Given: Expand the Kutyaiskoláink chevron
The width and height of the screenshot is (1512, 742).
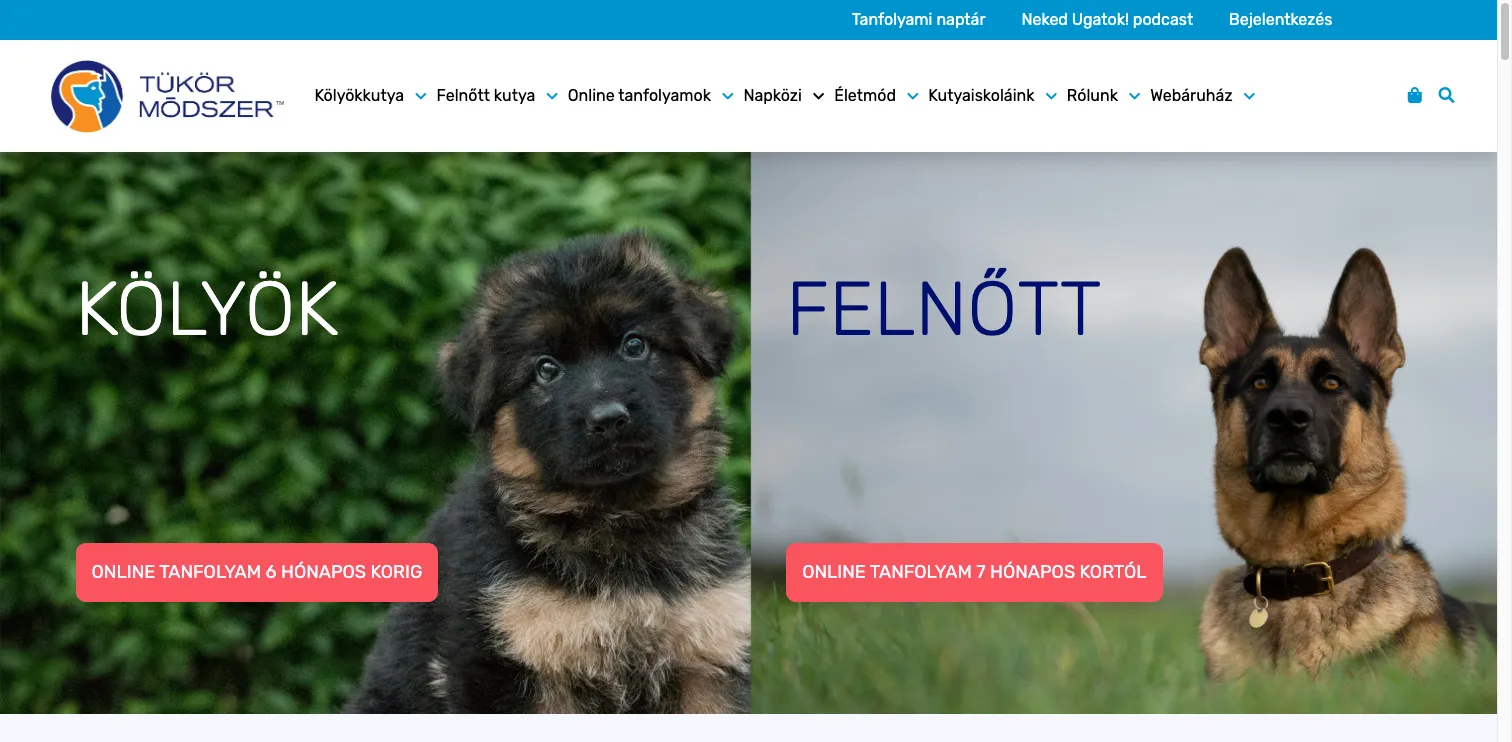Looking at the screenshot, I should (x=1051, y=96).
